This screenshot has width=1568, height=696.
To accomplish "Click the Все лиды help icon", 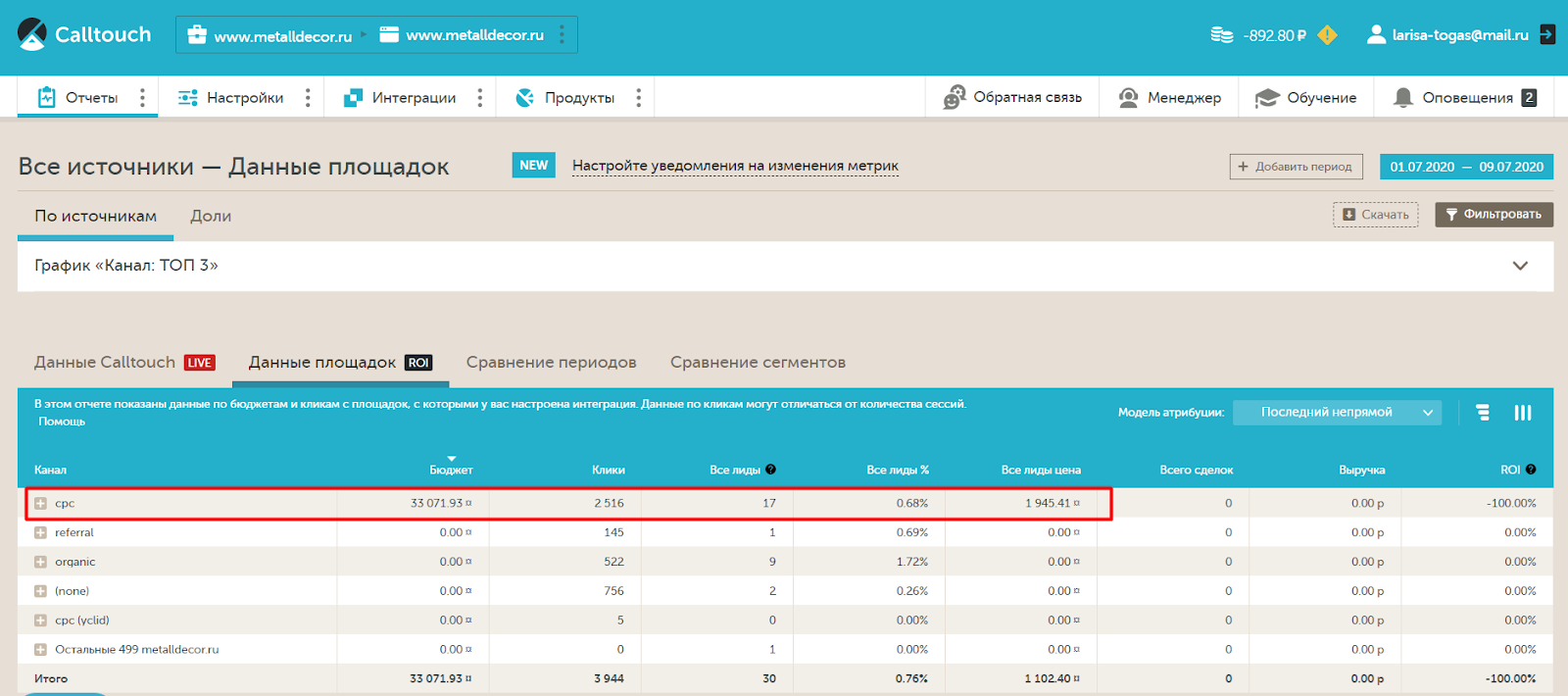I will coord(771,470).
